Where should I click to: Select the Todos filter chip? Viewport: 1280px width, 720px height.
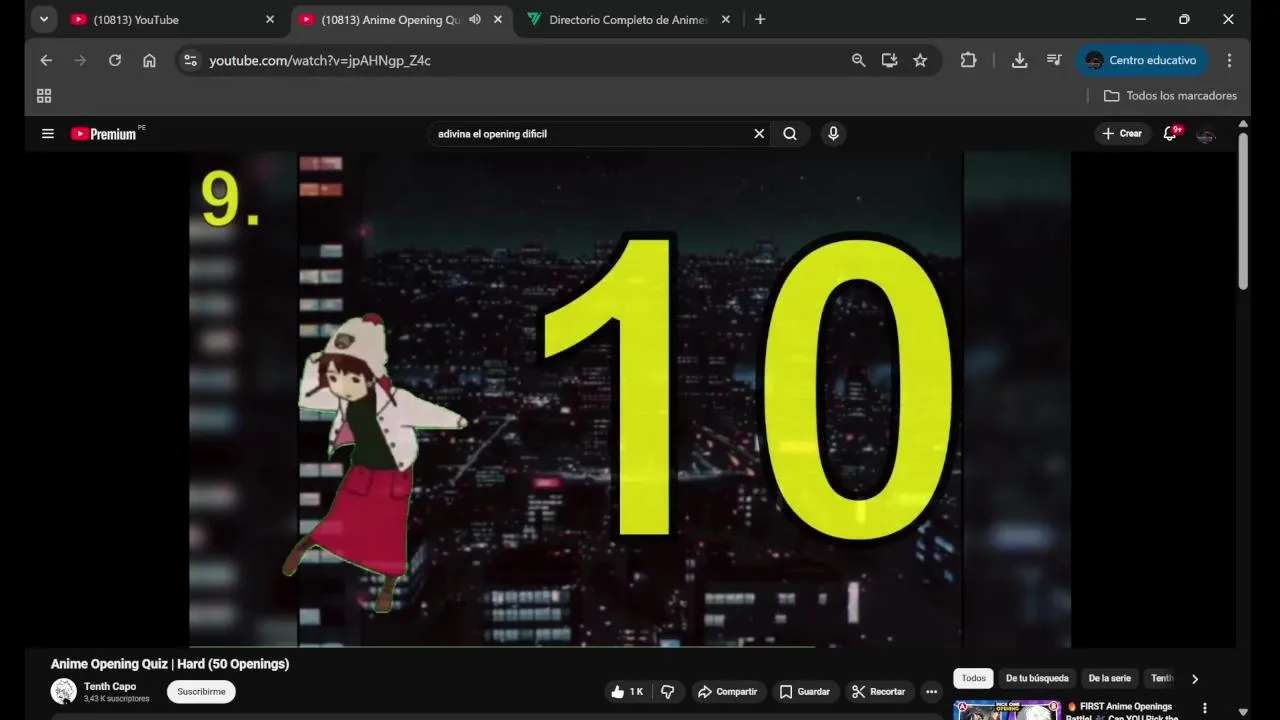click(973, 678)
